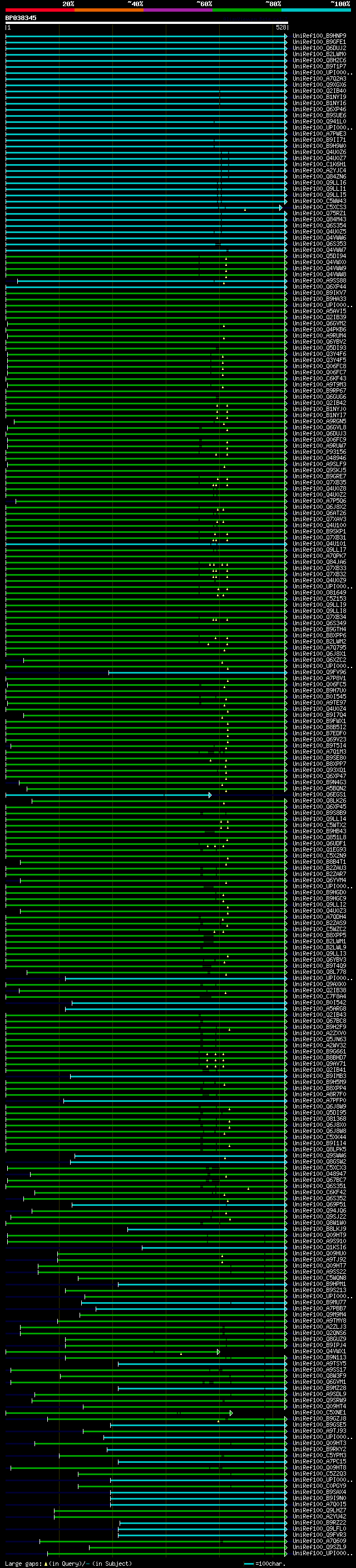Viewport: 356px width, 1568px height.
Task: Select hit UniRef100_C6KF43
Action: click(x=319, y=379)
